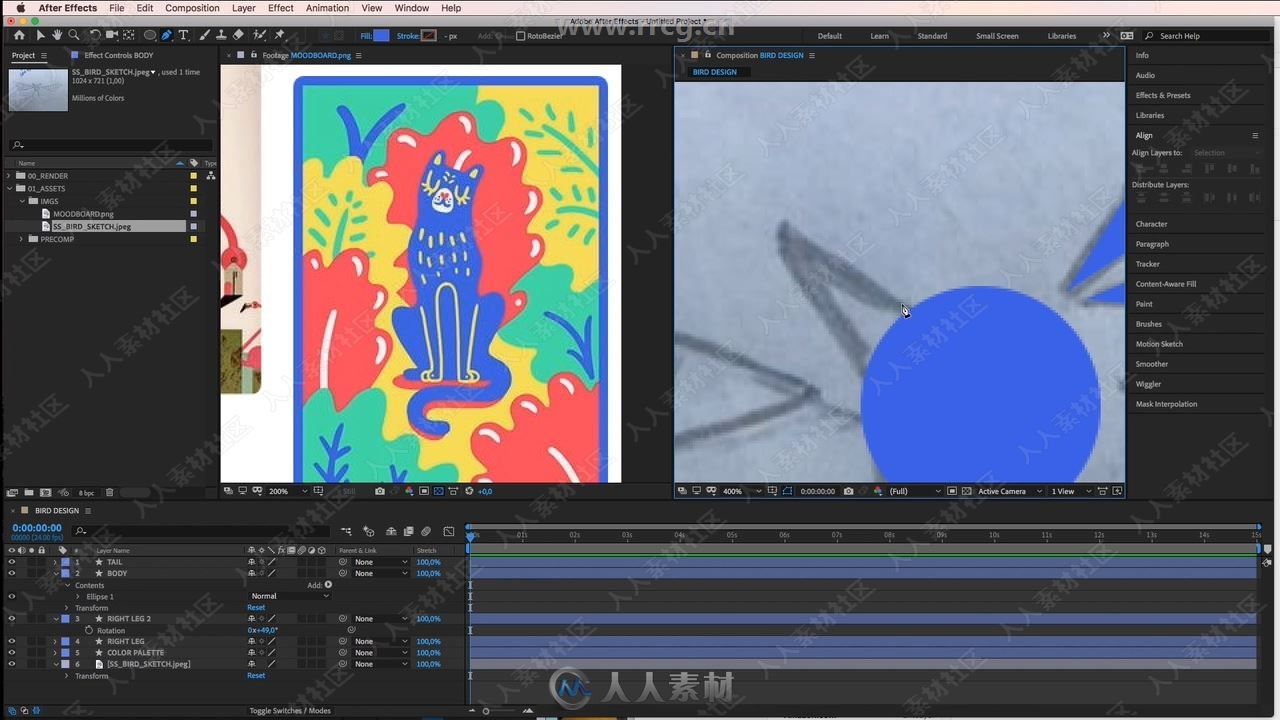
Task: Take snapshot in Composition viewer
Action: tap(848, 491)
